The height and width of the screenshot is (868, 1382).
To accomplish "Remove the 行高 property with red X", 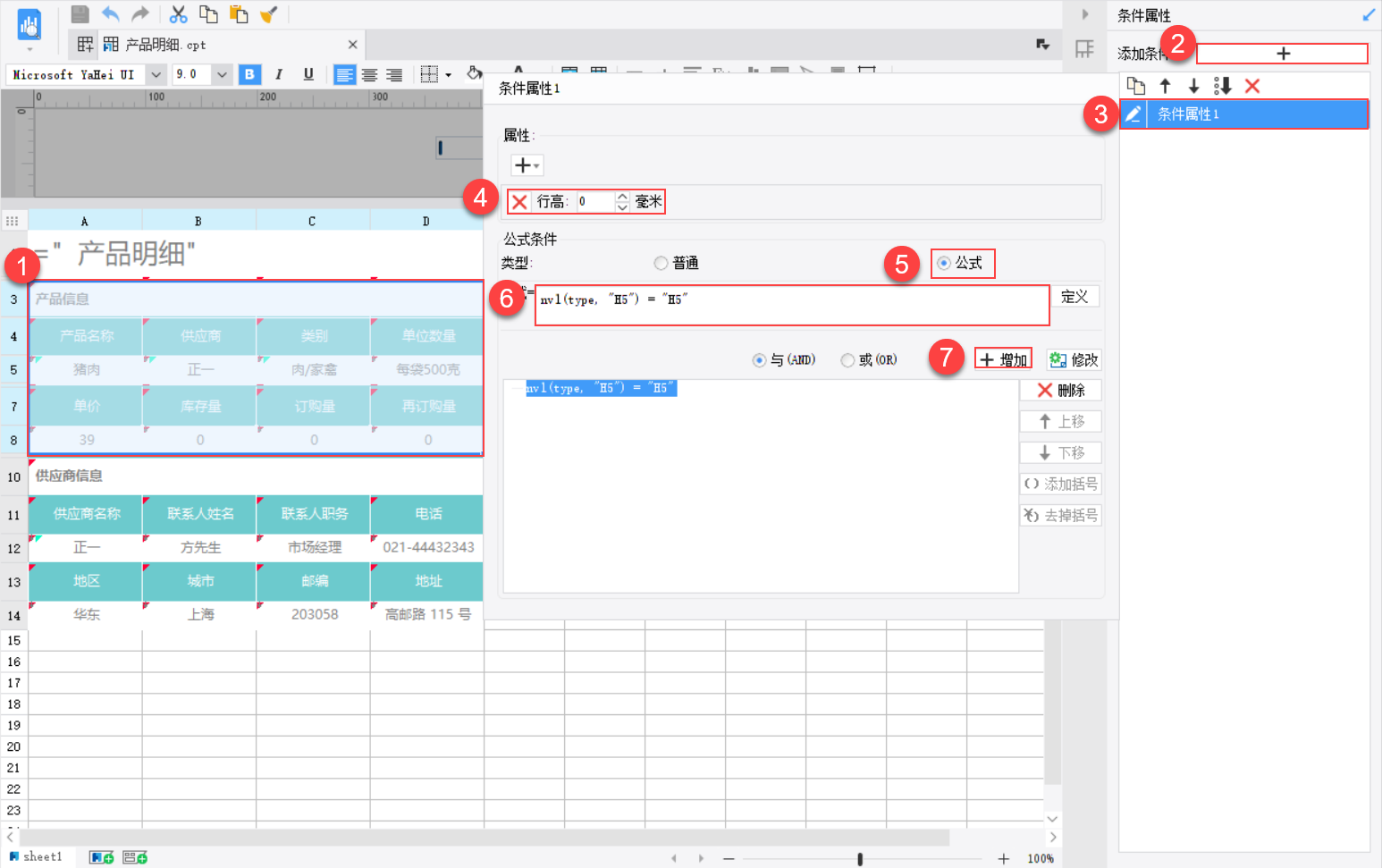I will pos(519,202).
